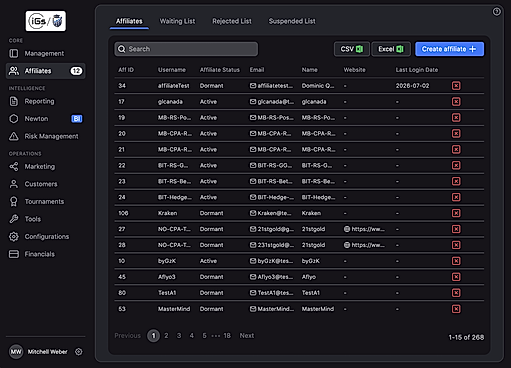511x368 pixels.
Task: Click the Create affiliate button
Action: (449, 49)
